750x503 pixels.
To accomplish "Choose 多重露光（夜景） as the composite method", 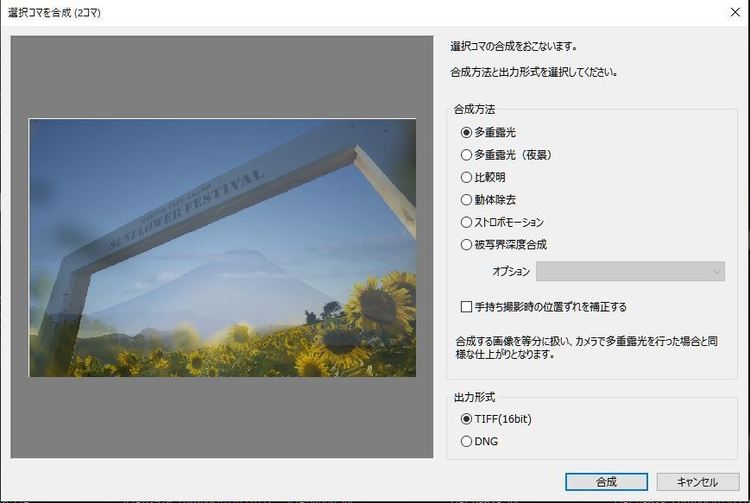I will tap(466, 155).
